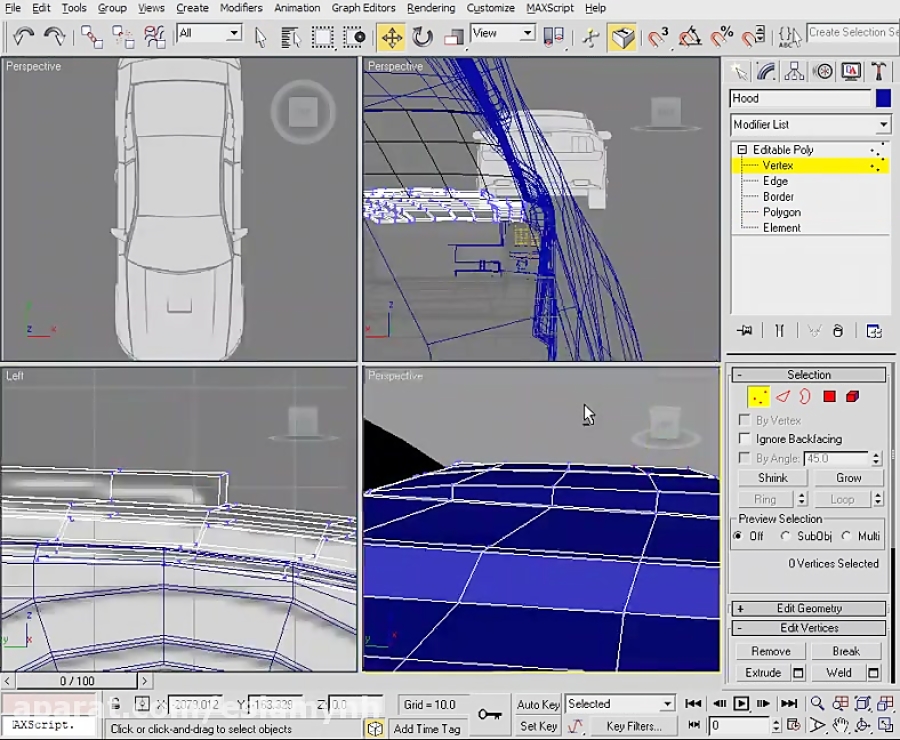Screen dimensions: 900x740
Task: Select the Polygon sub-object mode icon
Action: (x=829, y=396)
